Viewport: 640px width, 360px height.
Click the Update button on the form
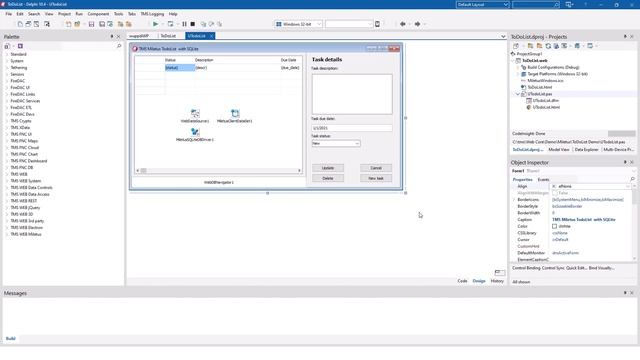click(328, 168)
